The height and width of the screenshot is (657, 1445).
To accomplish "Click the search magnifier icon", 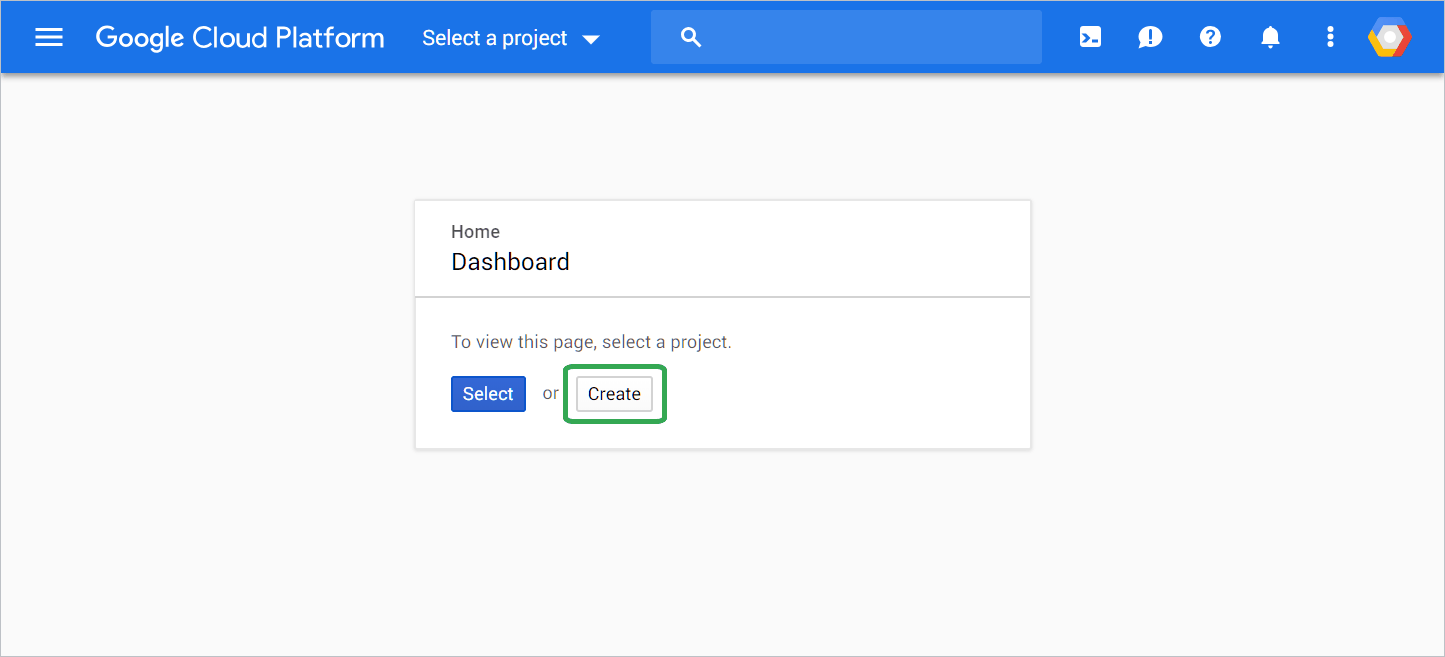I will click(x=690, y=37).
